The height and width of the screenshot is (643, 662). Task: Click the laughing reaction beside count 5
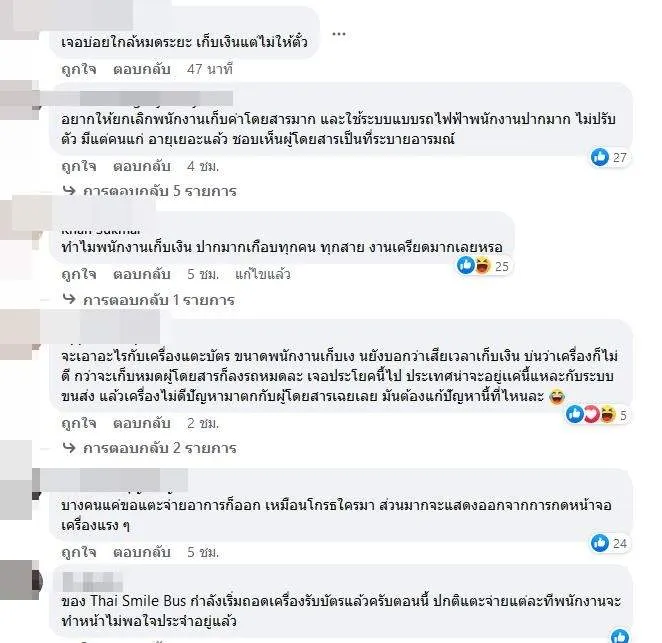pyautogui.click(x=608, y=414)
